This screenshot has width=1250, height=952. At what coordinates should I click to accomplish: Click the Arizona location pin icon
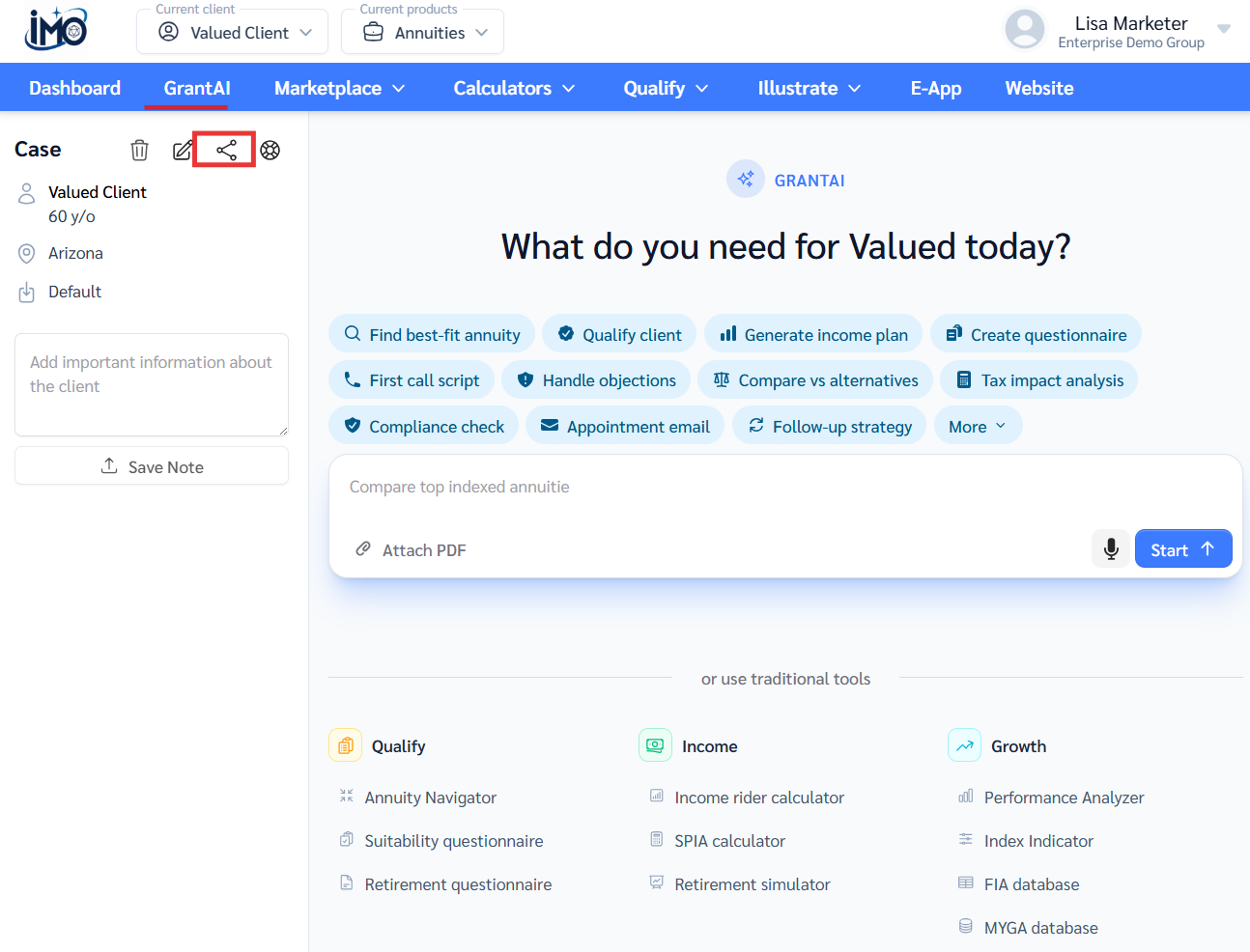(27, 253)
